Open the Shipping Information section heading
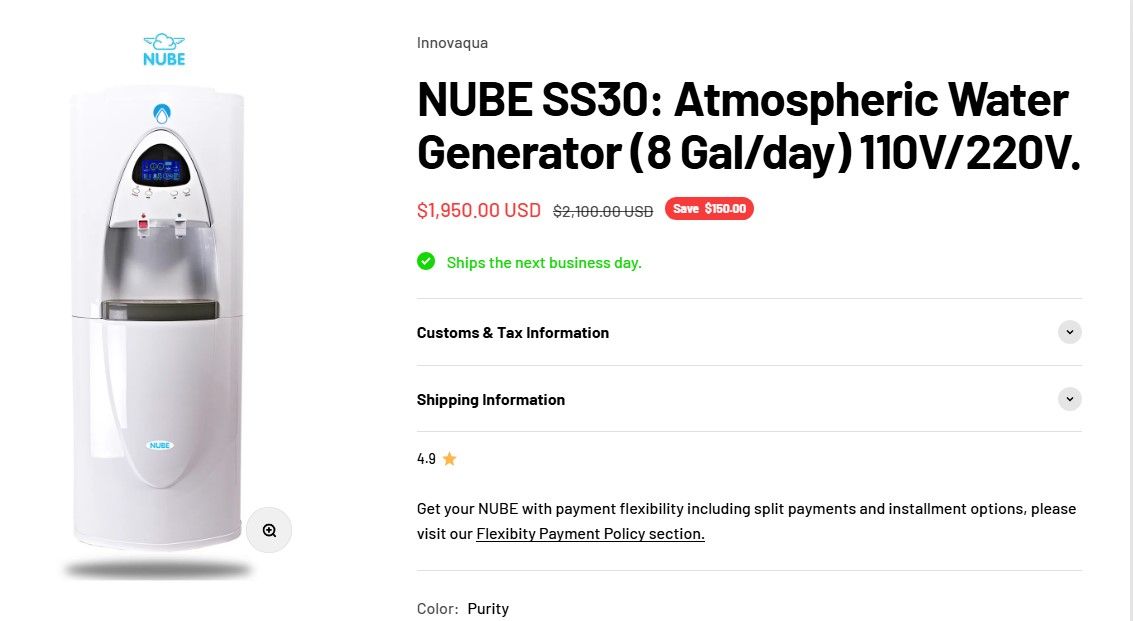This screenshot has height=621, width=1133. (x=491, y=400)
